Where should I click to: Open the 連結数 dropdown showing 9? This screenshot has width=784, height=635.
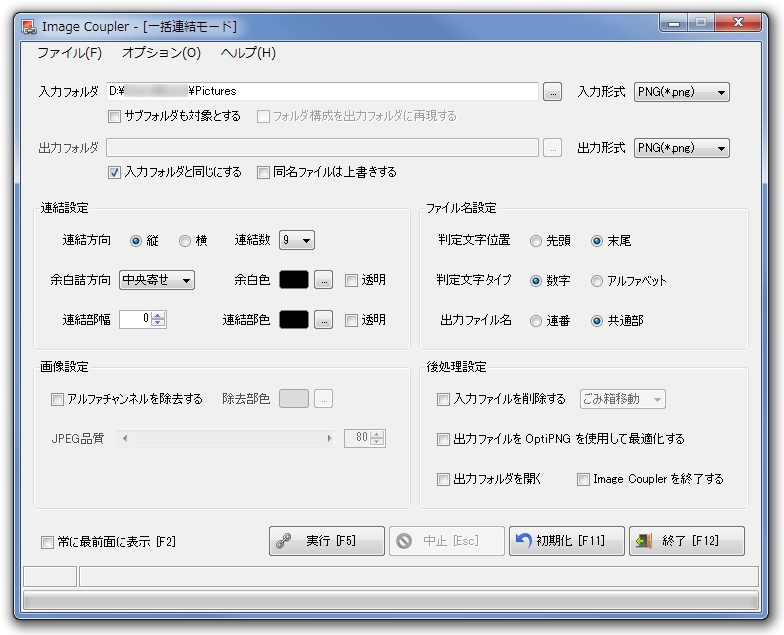[x=296, y=240]
